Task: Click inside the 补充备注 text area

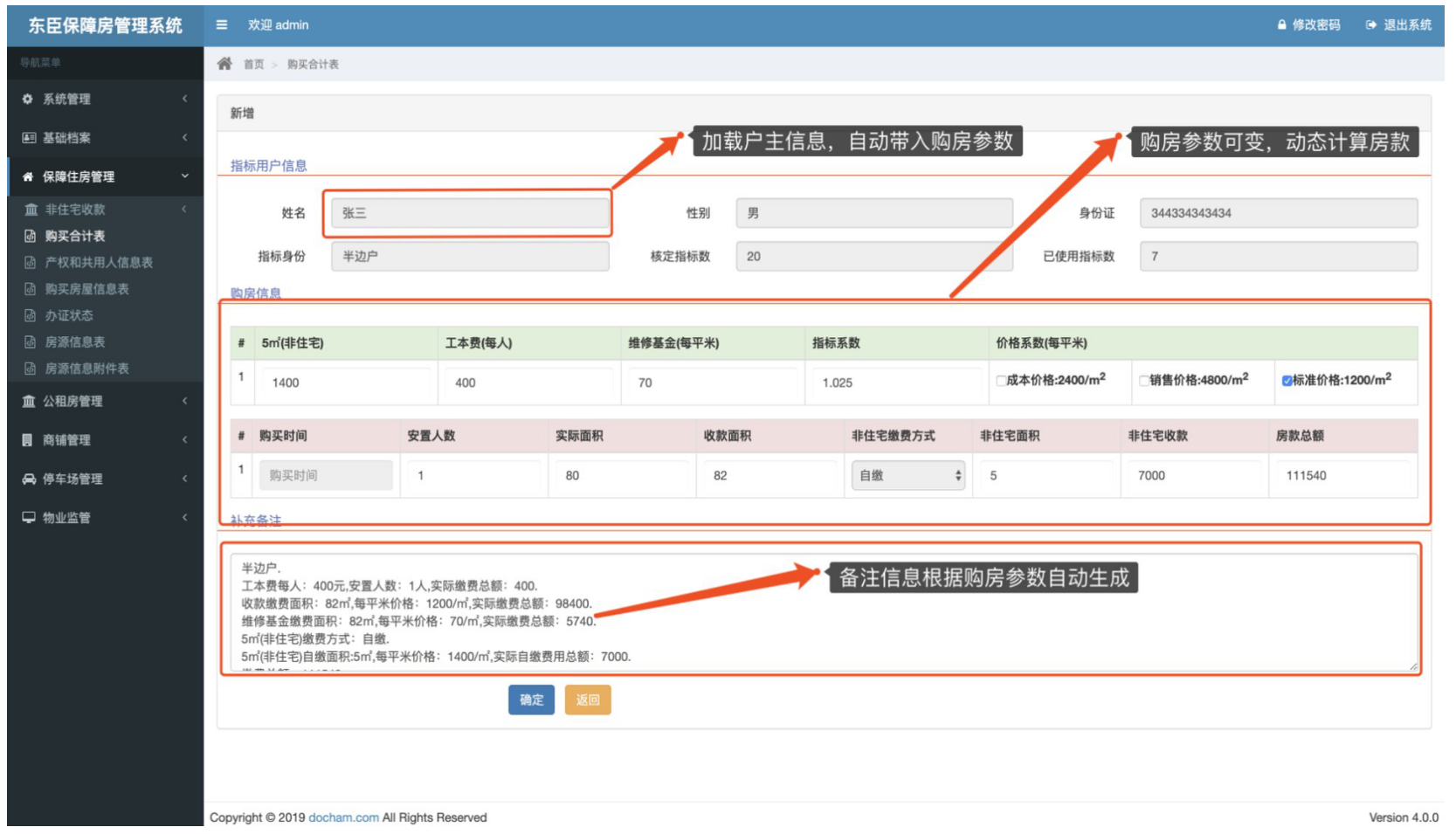Action: [825, 611]
